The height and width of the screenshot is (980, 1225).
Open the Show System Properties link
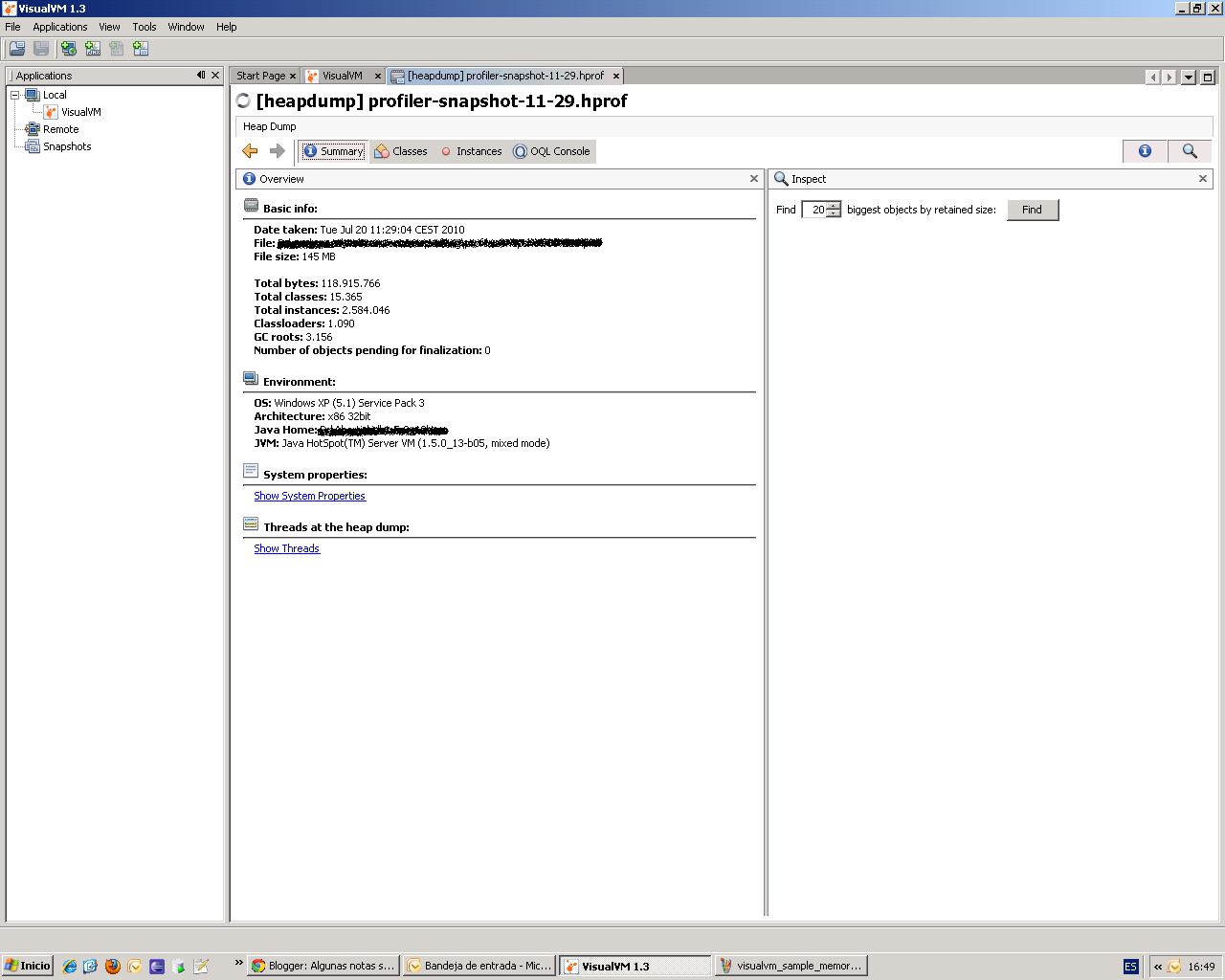pos(309,496)
